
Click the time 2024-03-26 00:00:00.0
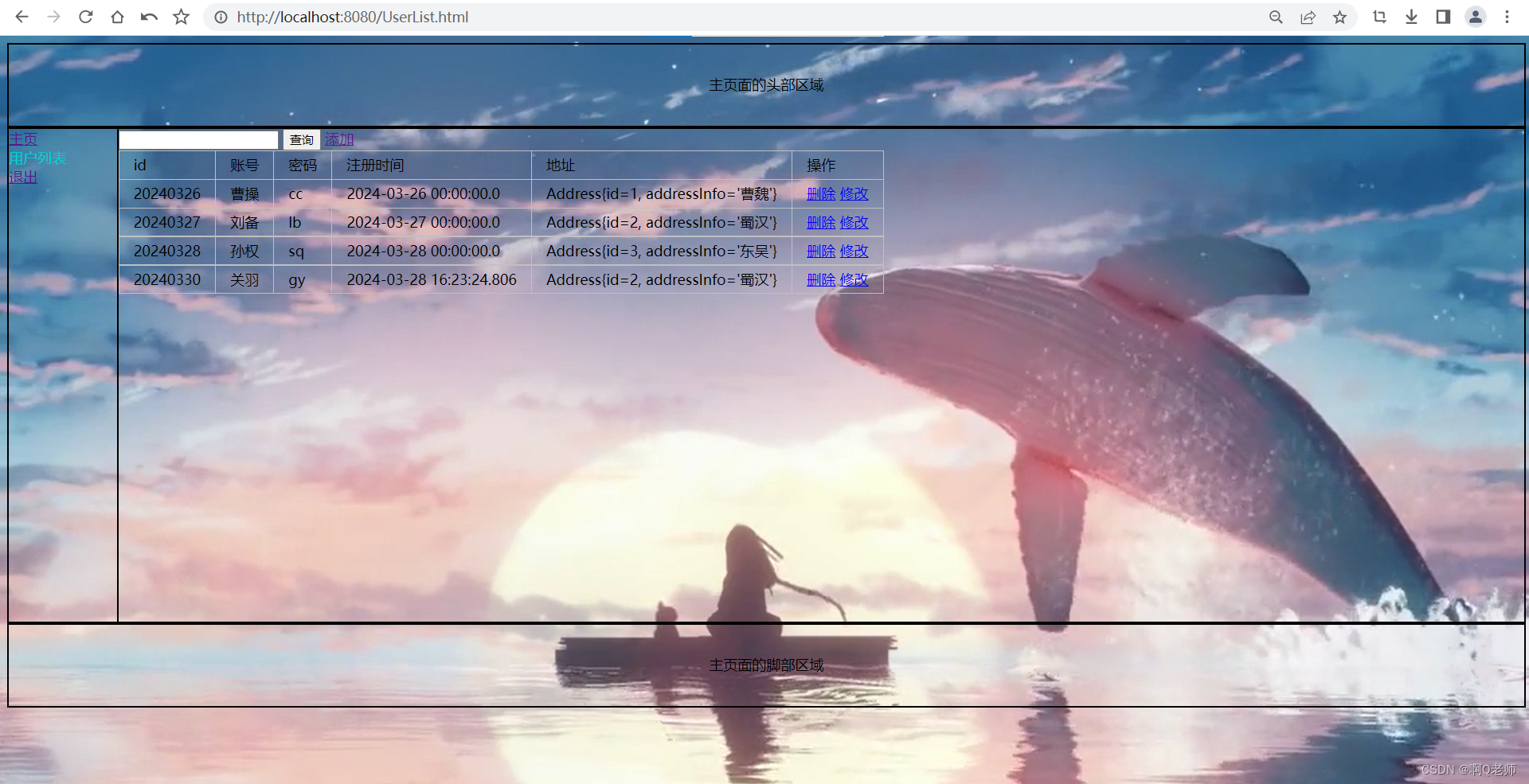(424, 193)
